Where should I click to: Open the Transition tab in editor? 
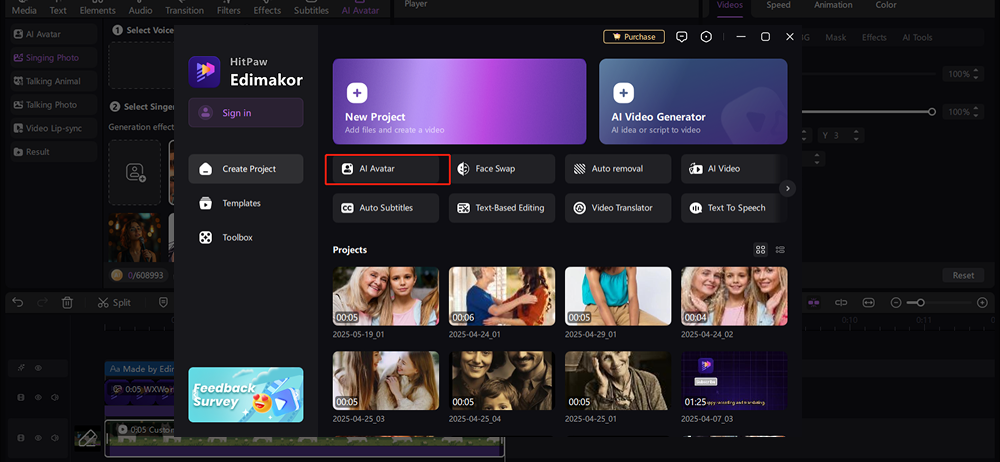184,9
